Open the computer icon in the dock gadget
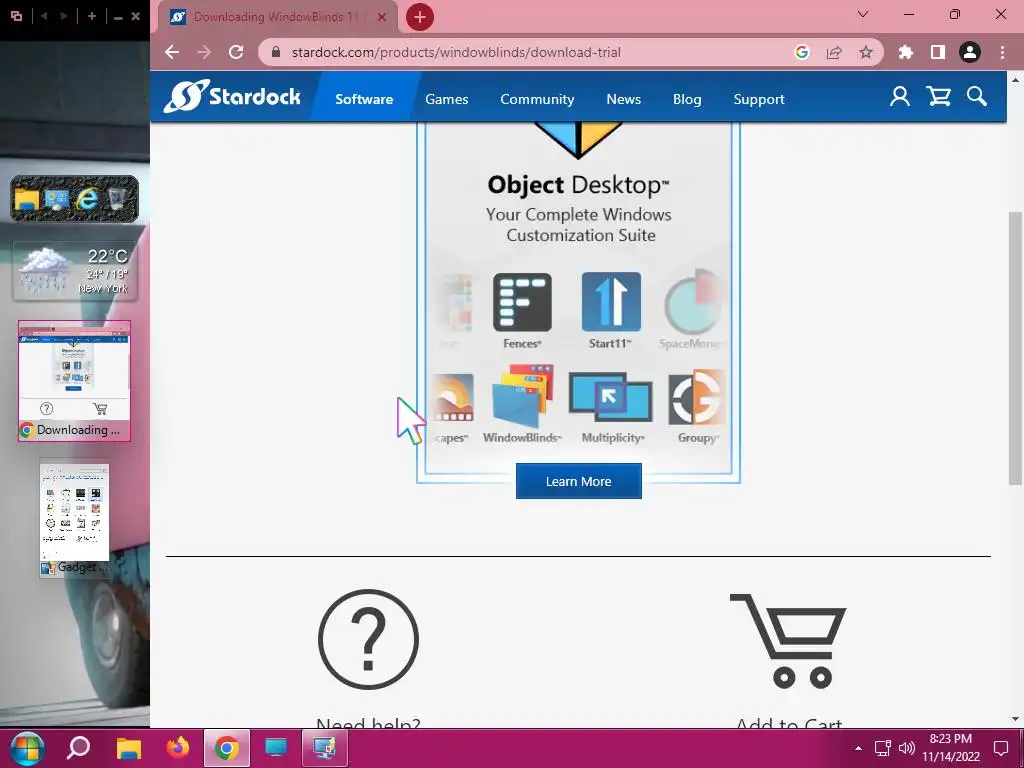 tap(57, 199)
